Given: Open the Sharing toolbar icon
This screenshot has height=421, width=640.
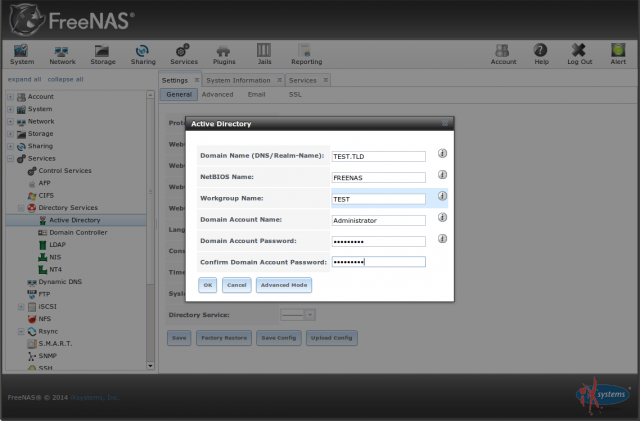Looking at the screenshot, I should click(x=143, y=54).
